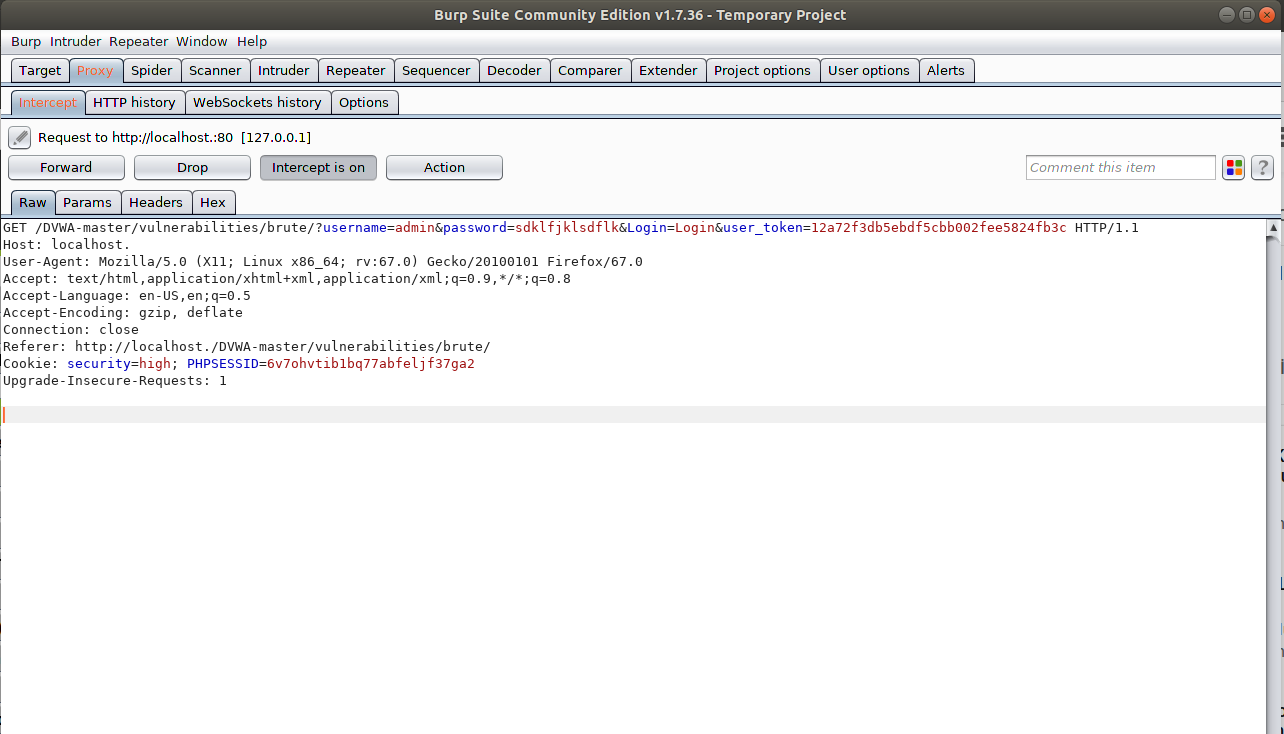1284x734 pixels.
Task: Show the Params request view
Action: click(88, 202)
